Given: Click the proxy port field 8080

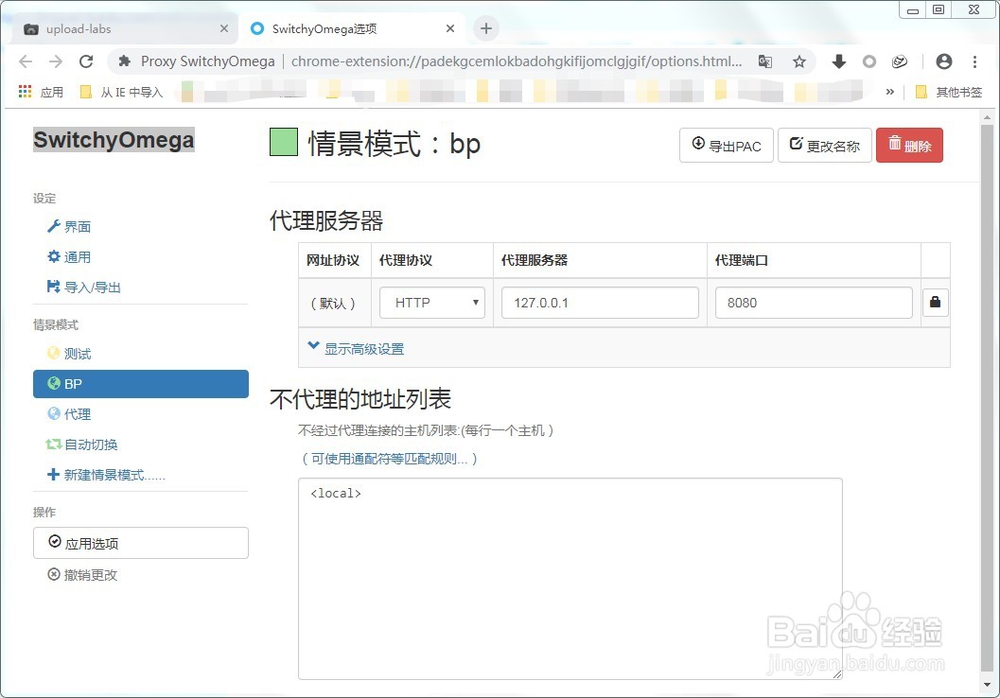Looking at the screenshot, I should coord(814,302).
